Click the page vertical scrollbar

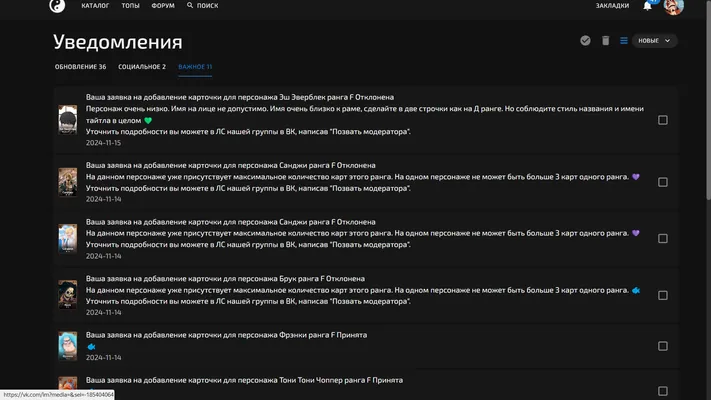click(x=708, y=100)
